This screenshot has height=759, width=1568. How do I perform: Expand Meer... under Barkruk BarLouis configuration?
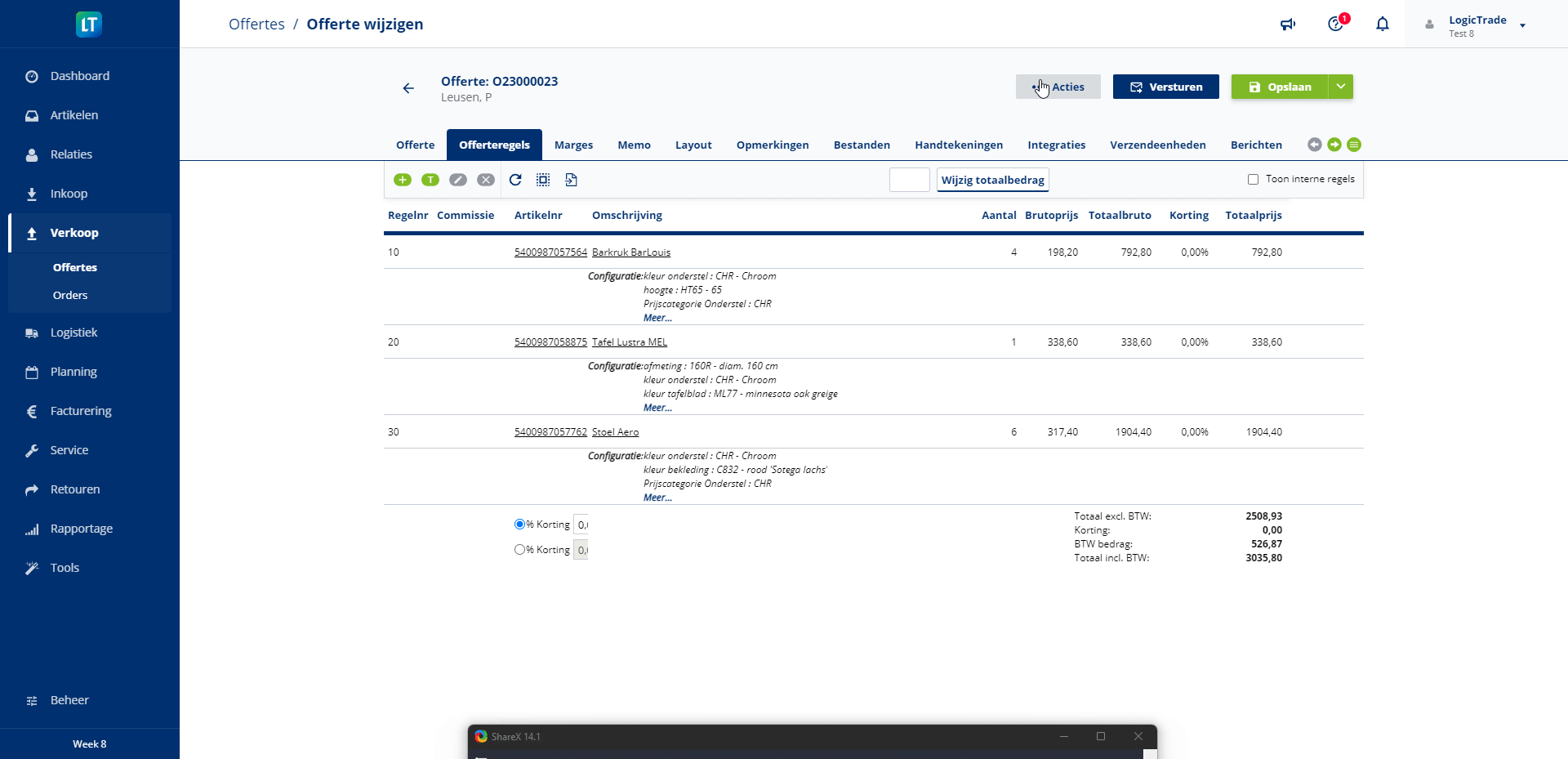[x=657, y=318]
